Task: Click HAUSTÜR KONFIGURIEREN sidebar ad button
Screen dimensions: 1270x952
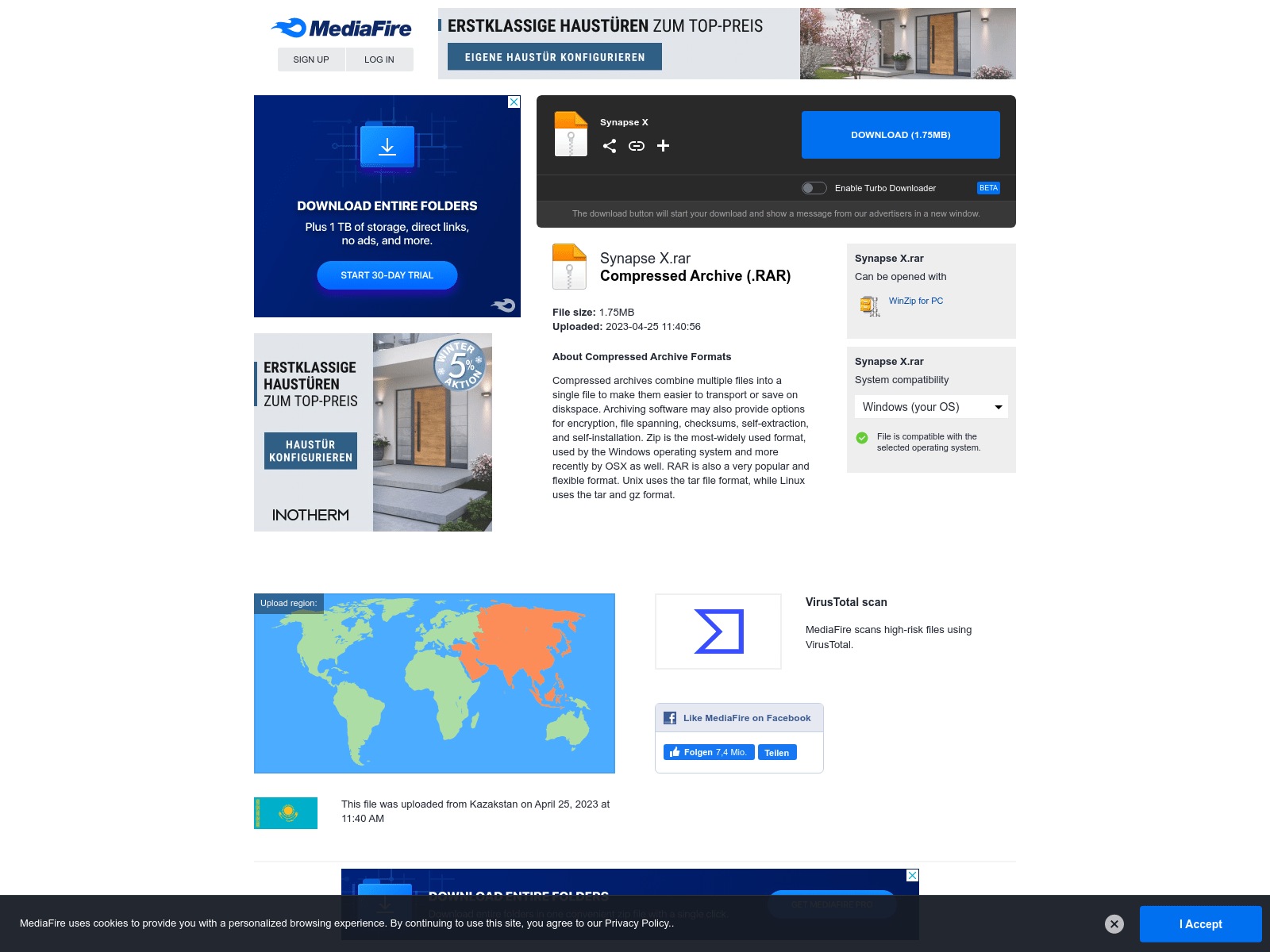Action: coord(310,451)
